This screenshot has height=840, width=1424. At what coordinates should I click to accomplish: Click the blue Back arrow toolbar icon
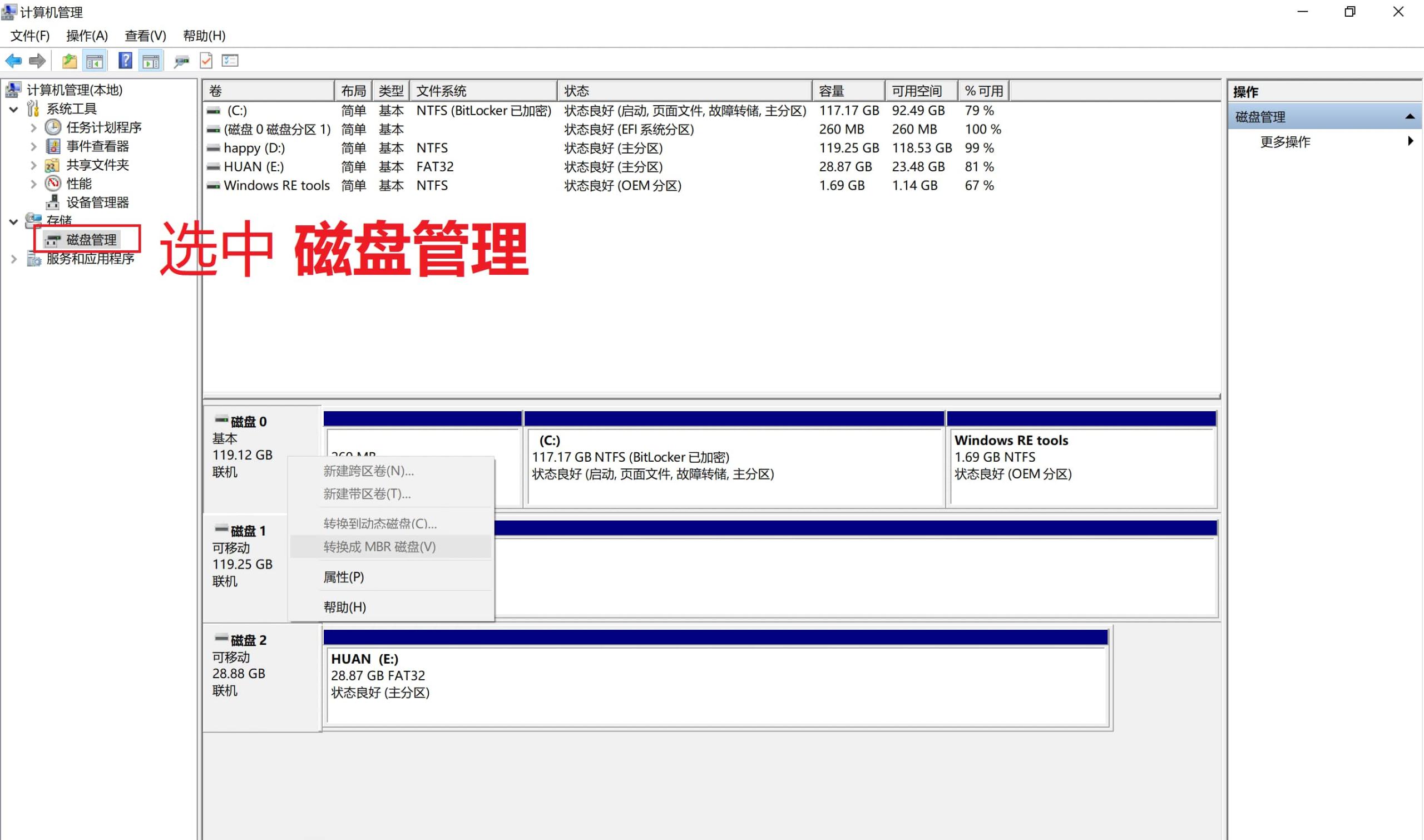[x=13, y=61]
